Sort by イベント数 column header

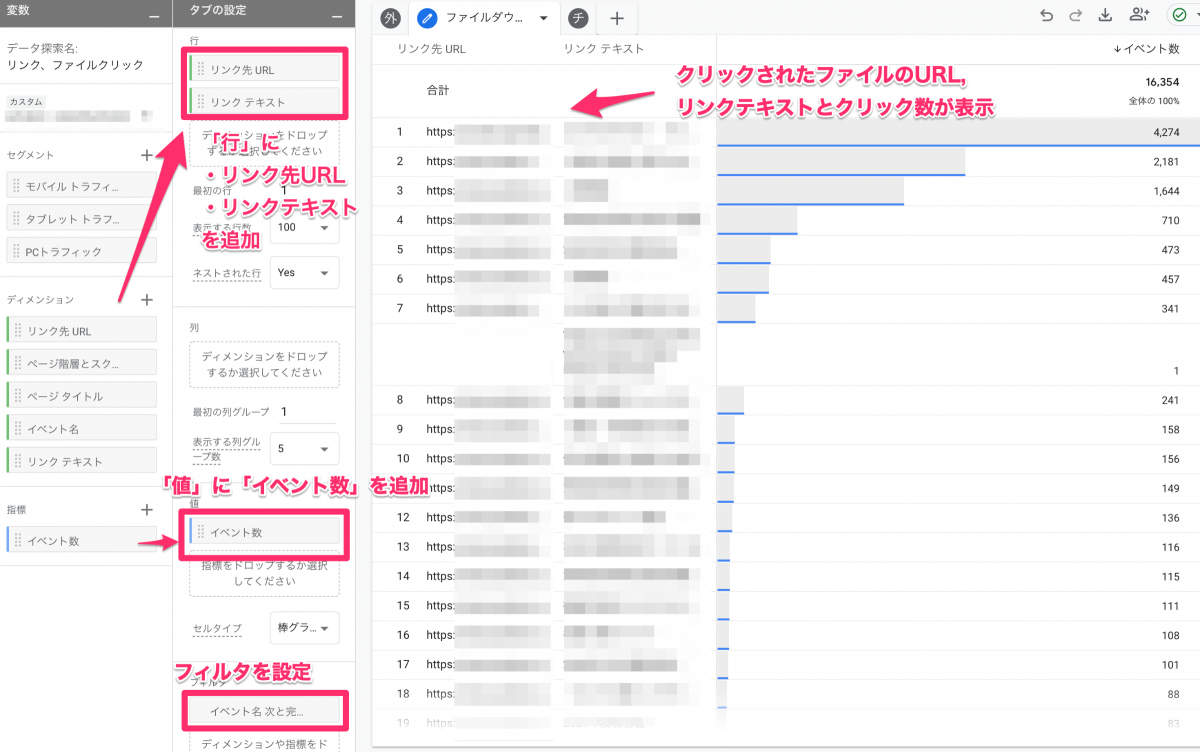(x=1145, y=49)
